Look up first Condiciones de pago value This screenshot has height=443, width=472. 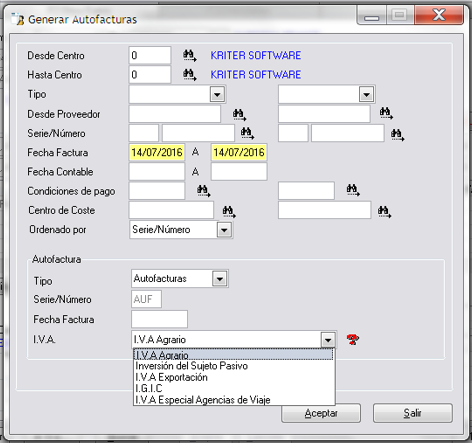tap(203, 190)
